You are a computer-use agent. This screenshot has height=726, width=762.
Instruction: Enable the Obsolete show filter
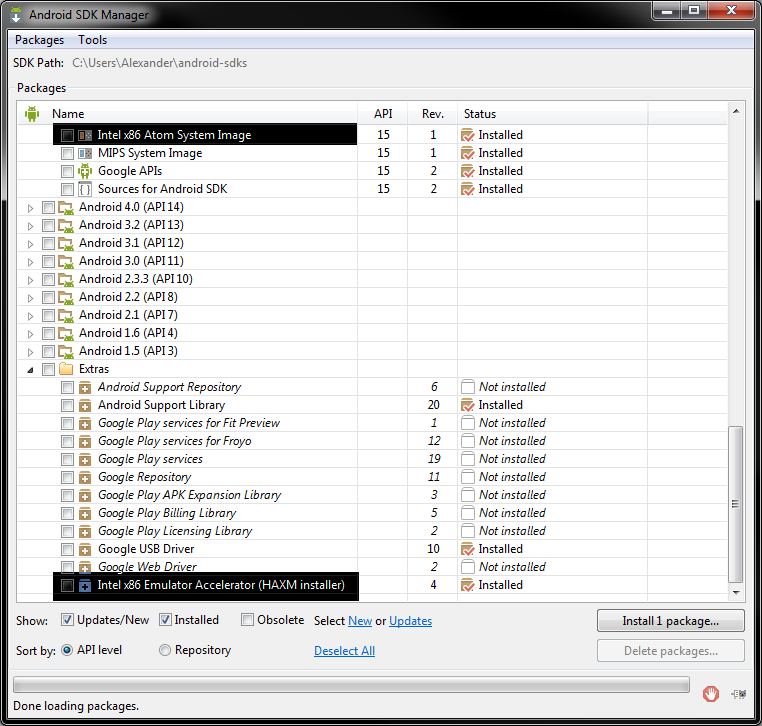[x=247, y=620]
